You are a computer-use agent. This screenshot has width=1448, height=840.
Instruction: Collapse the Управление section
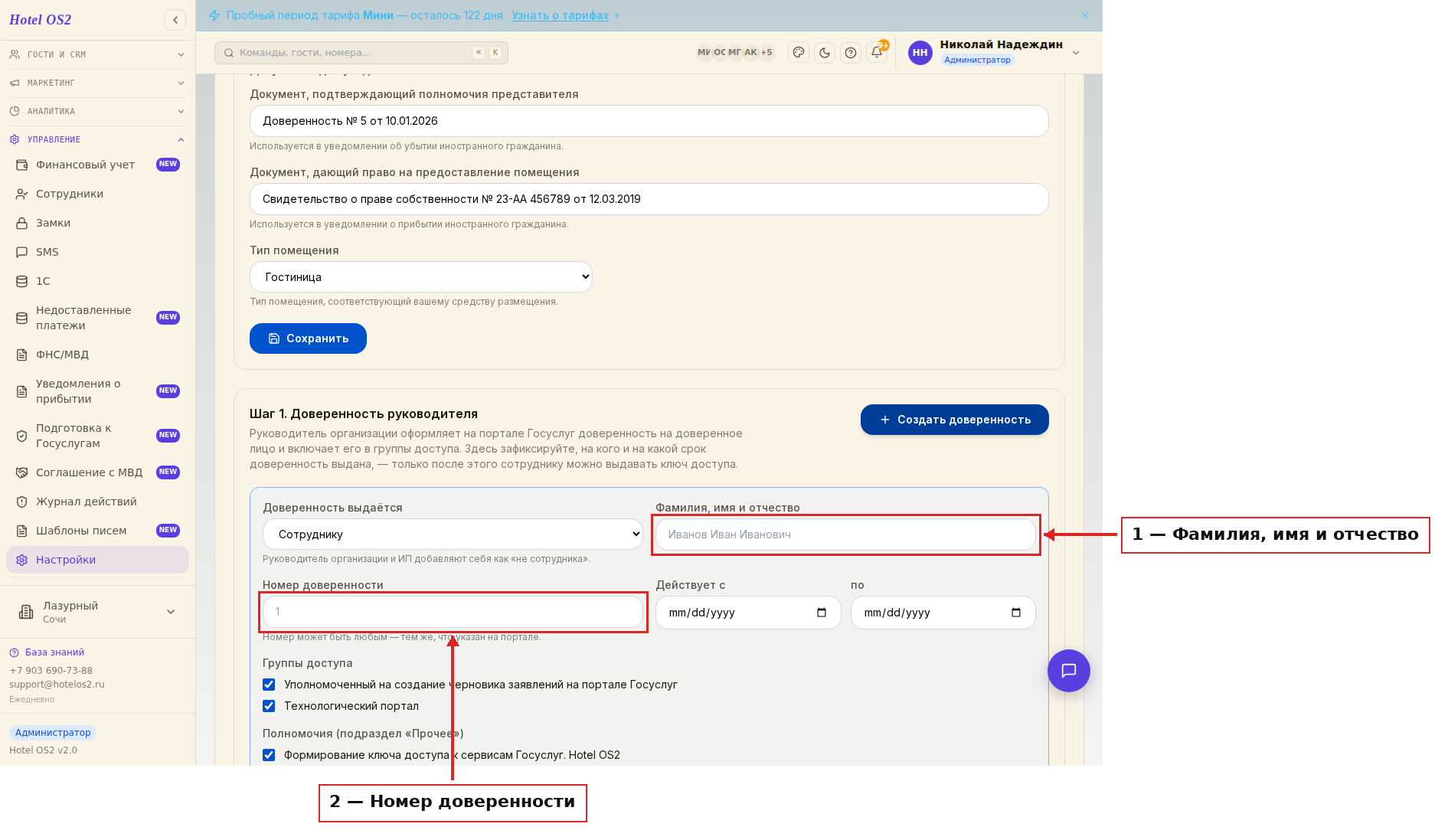[x=97, y=139]
